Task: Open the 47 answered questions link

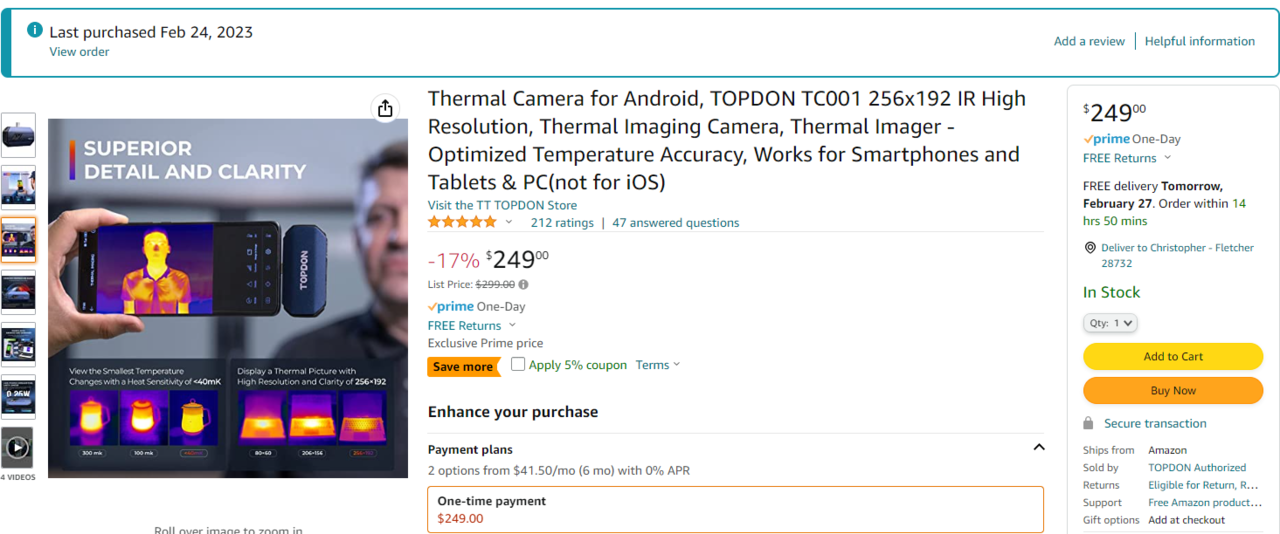Action: click(x=676, y=223)
